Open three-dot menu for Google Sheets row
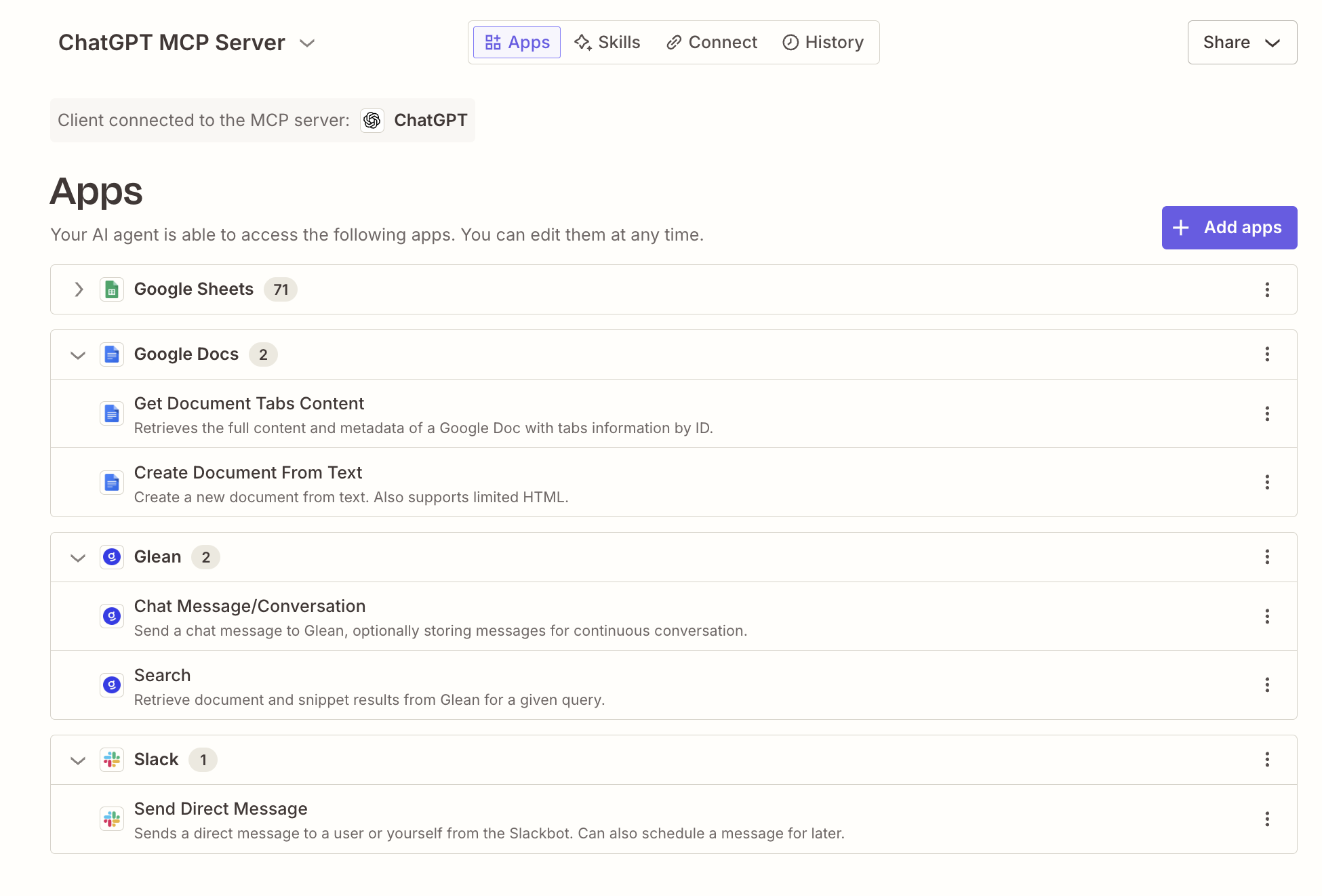 [x=1266, y=290]
